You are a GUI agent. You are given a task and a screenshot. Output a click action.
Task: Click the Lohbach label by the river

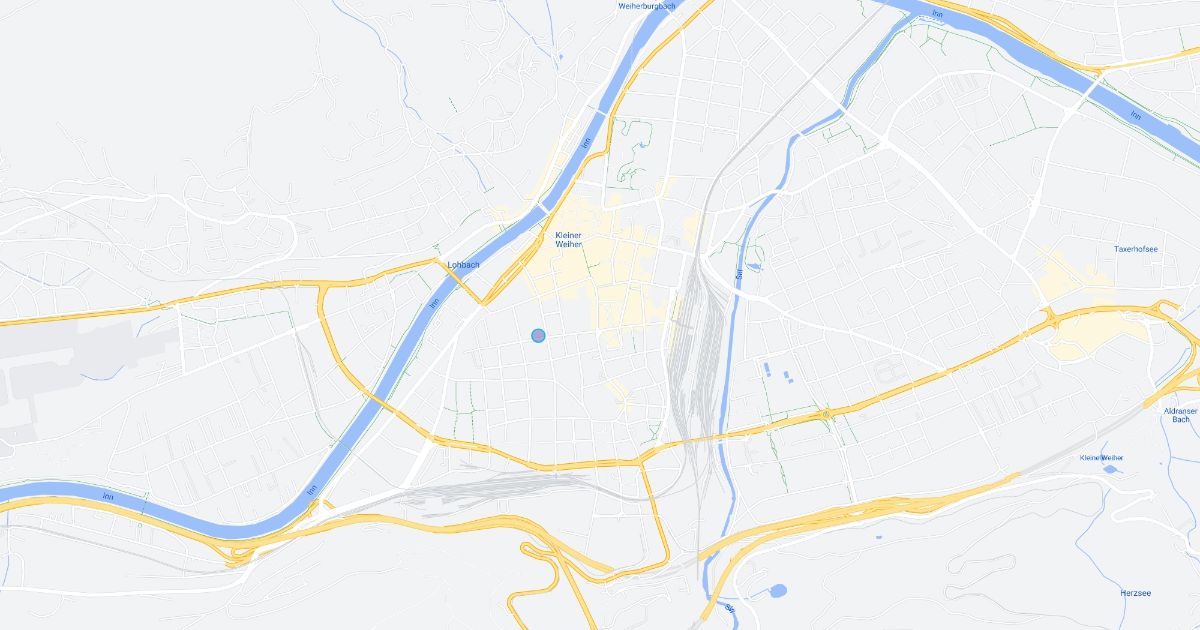click(x=464, y=265)
